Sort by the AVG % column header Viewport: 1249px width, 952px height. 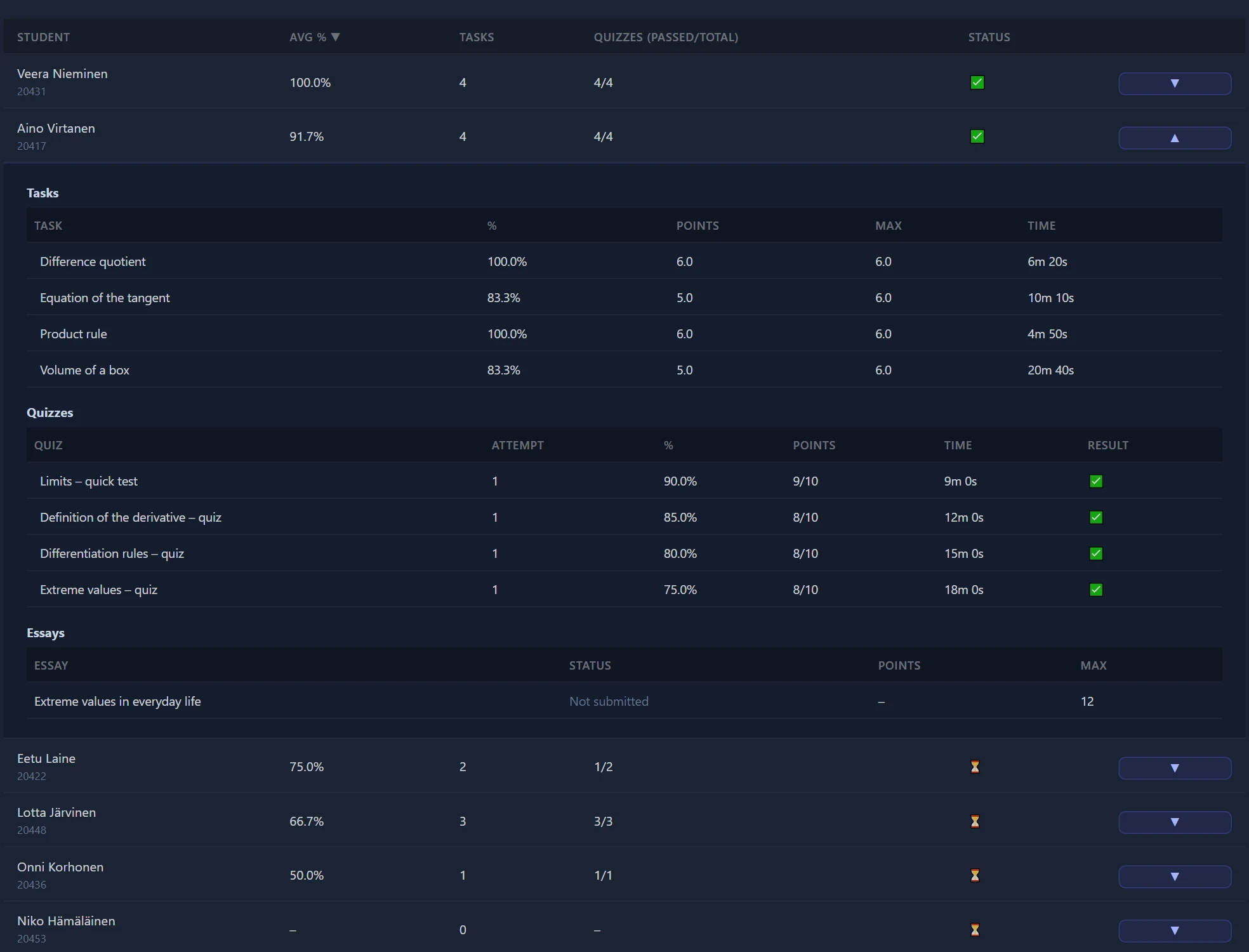click(315, 37)
